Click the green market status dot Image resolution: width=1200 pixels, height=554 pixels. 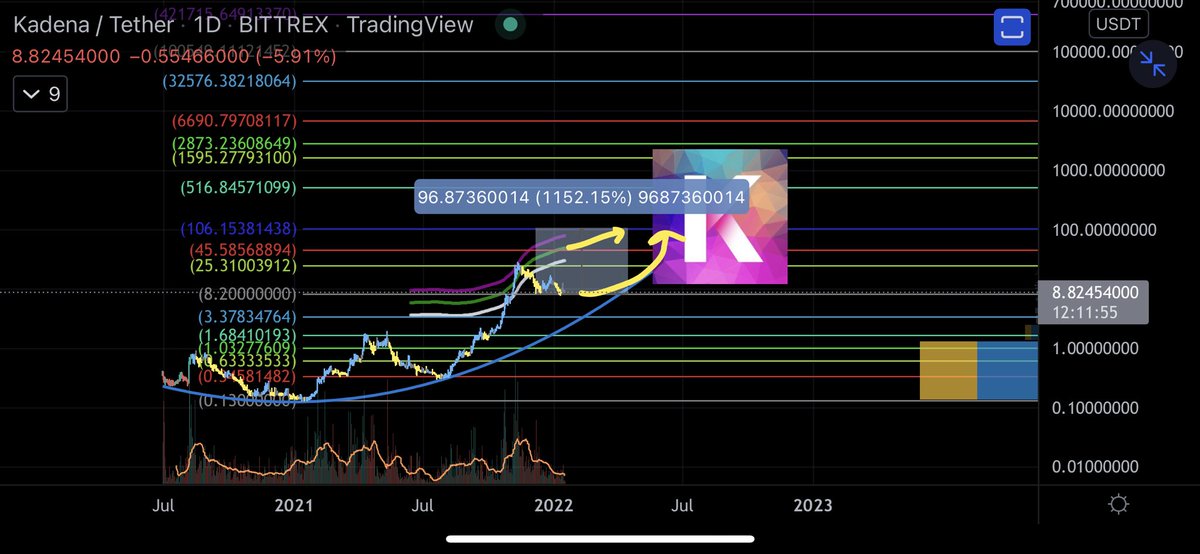(511, 24)
